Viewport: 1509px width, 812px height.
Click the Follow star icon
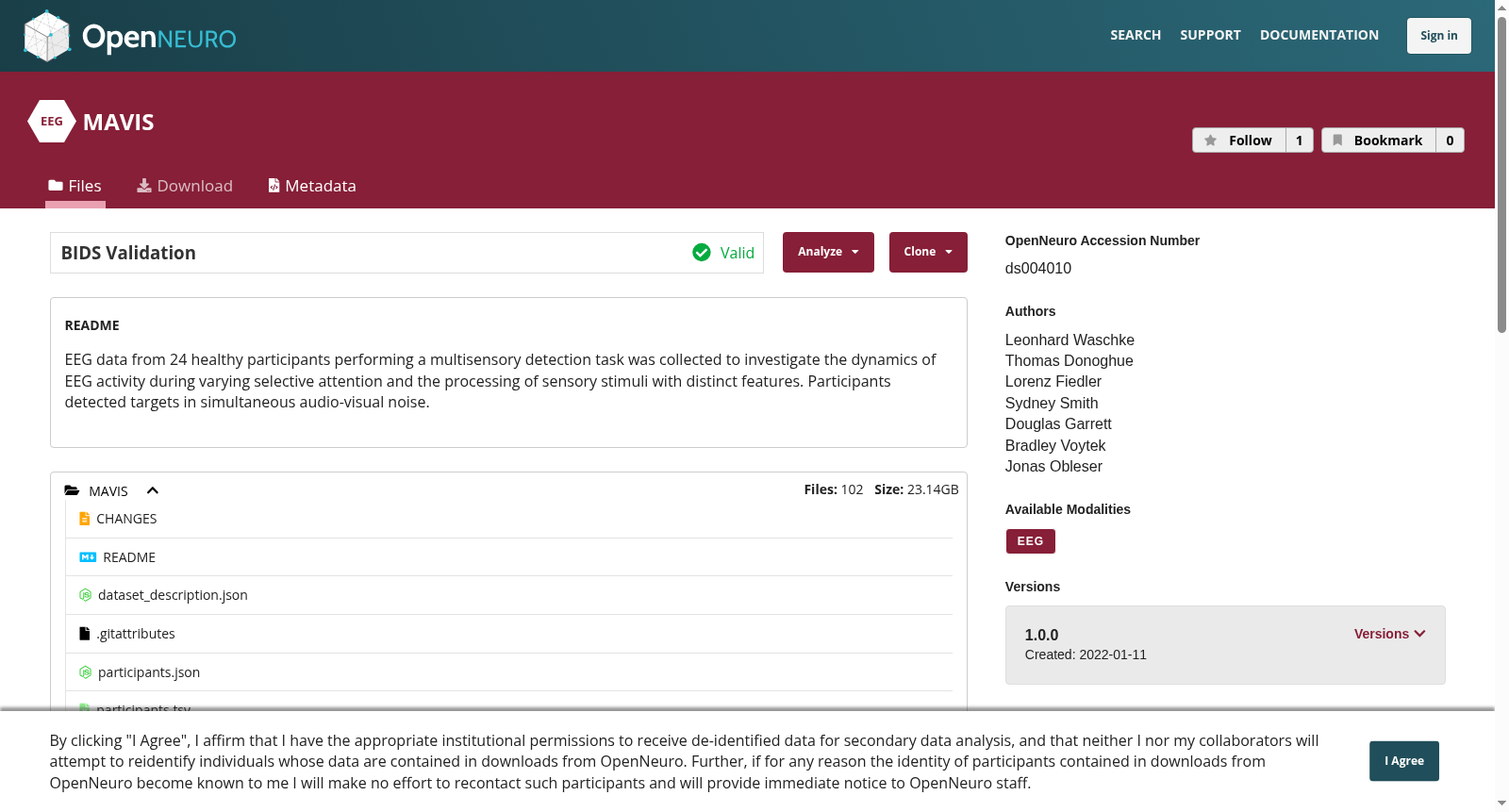[x=1211, y=141]
